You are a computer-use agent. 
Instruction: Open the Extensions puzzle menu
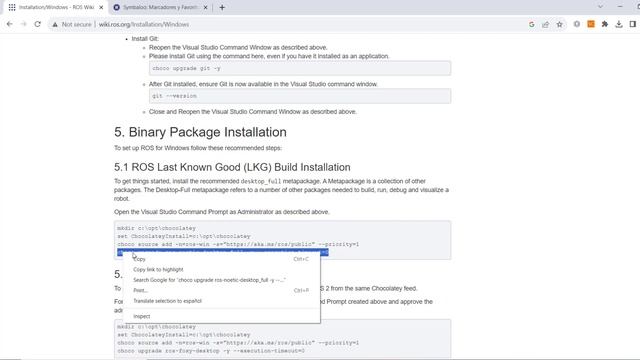(605, 24)
